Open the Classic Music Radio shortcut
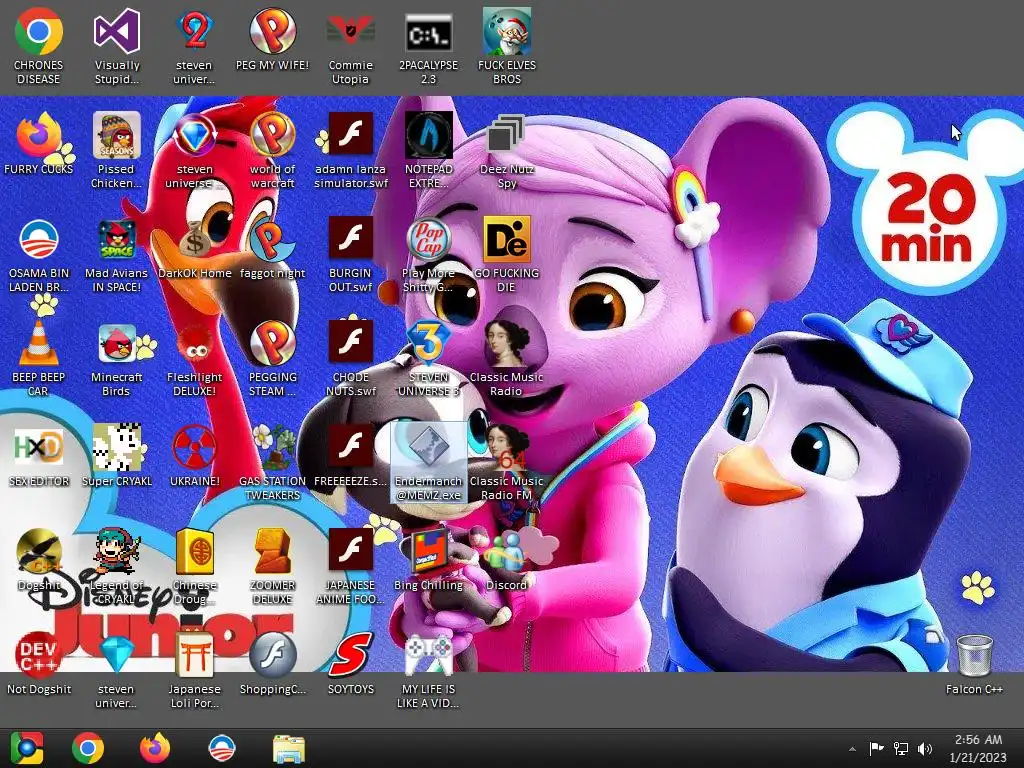The width and height of the screenshot is (1024, 768). 507,358
